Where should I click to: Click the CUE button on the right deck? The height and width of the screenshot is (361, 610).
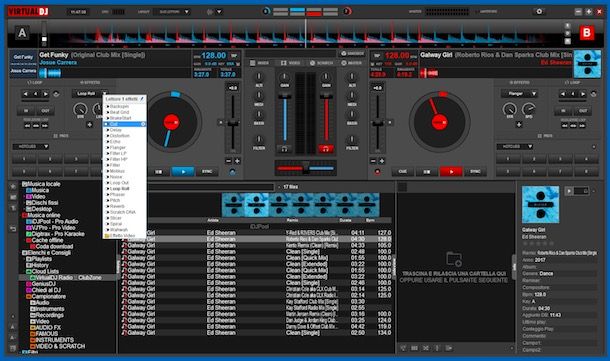[403, 172]
